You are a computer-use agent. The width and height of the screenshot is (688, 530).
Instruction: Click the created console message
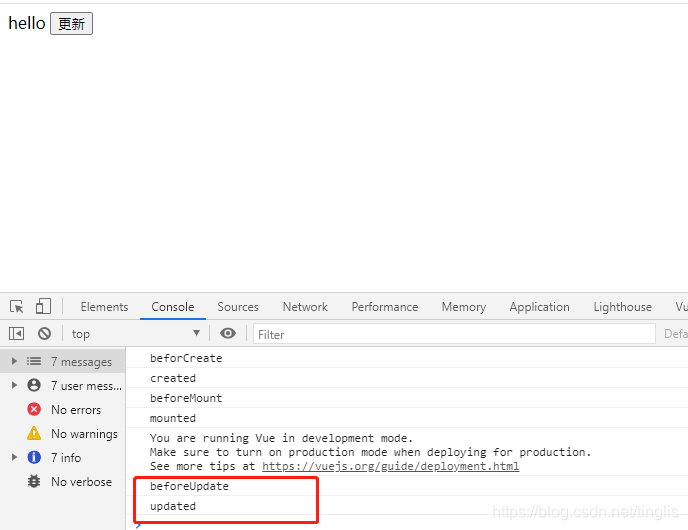173,378
